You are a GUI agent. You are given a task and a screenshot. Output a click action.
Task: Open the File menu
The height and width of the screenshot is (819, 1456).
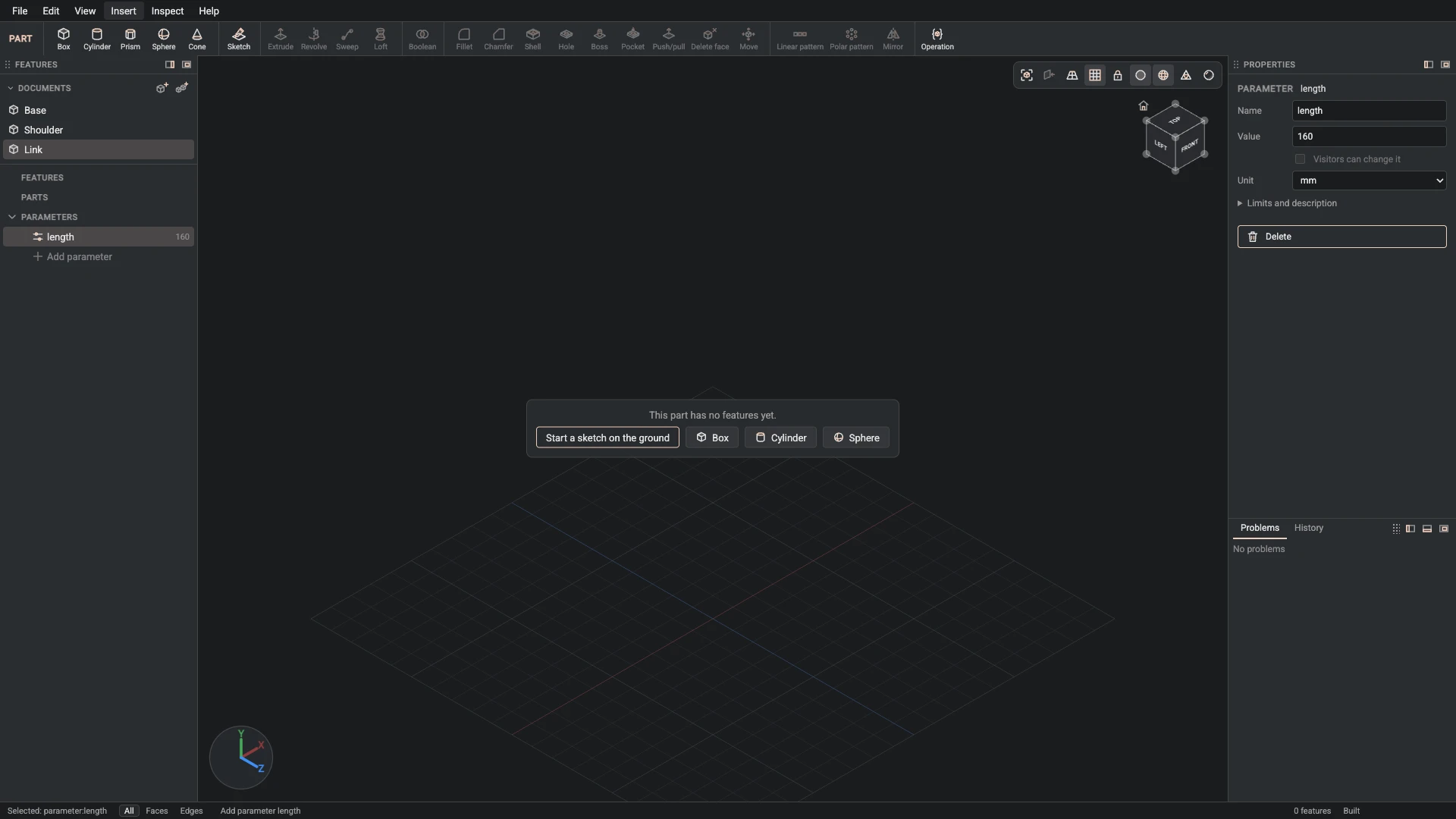point(20,11)
